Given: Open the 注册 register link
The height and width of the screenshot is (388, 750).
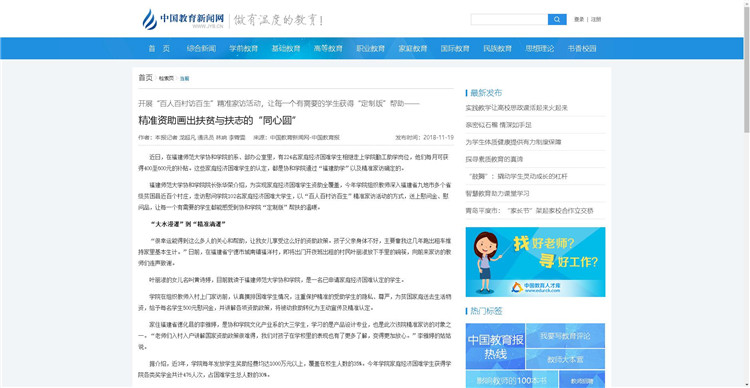Looking at the screenshot, I should click(596, 20).
